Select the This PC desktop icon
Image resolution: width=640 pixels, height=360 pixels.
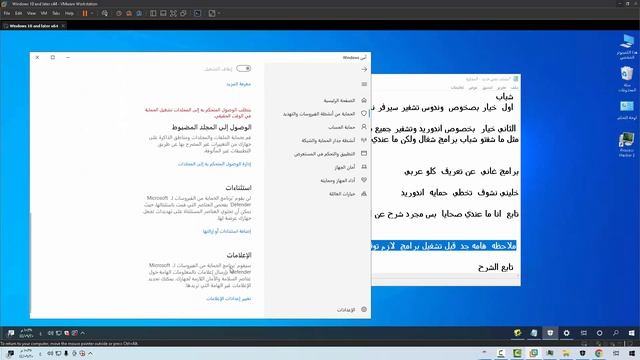[627, 47]
